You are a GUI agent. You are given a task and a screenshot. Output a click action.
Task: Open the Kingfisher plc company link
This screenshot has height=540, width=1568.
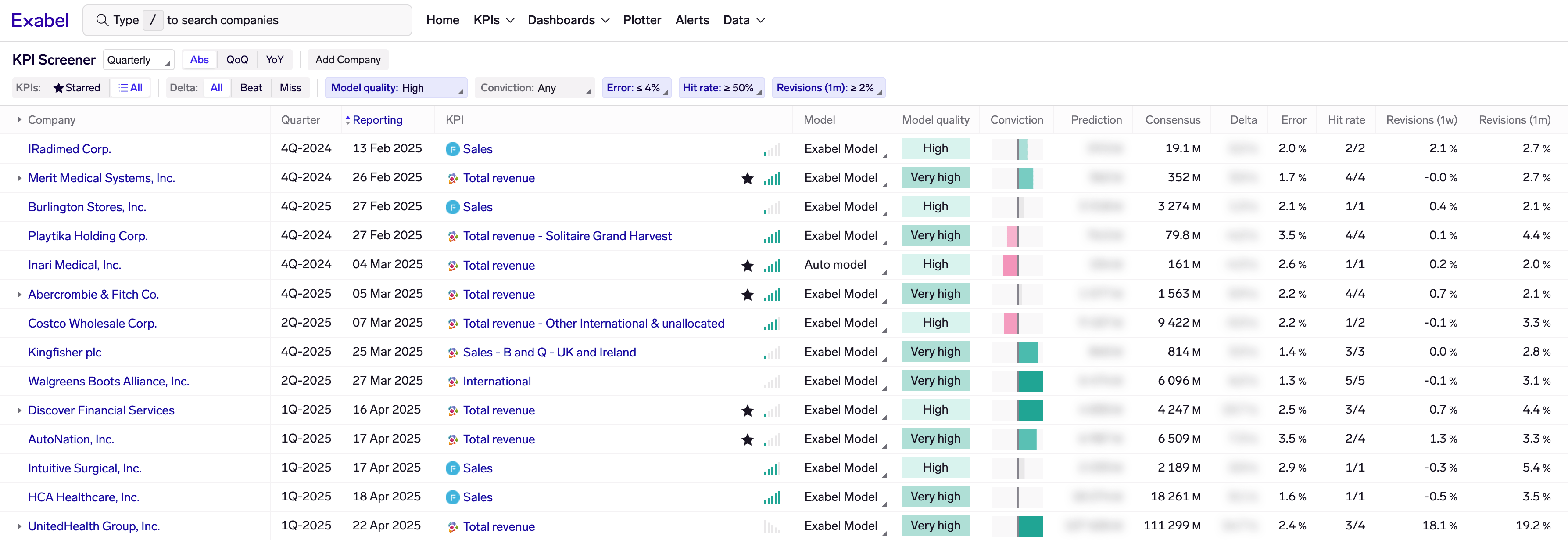tap(64, 353)
